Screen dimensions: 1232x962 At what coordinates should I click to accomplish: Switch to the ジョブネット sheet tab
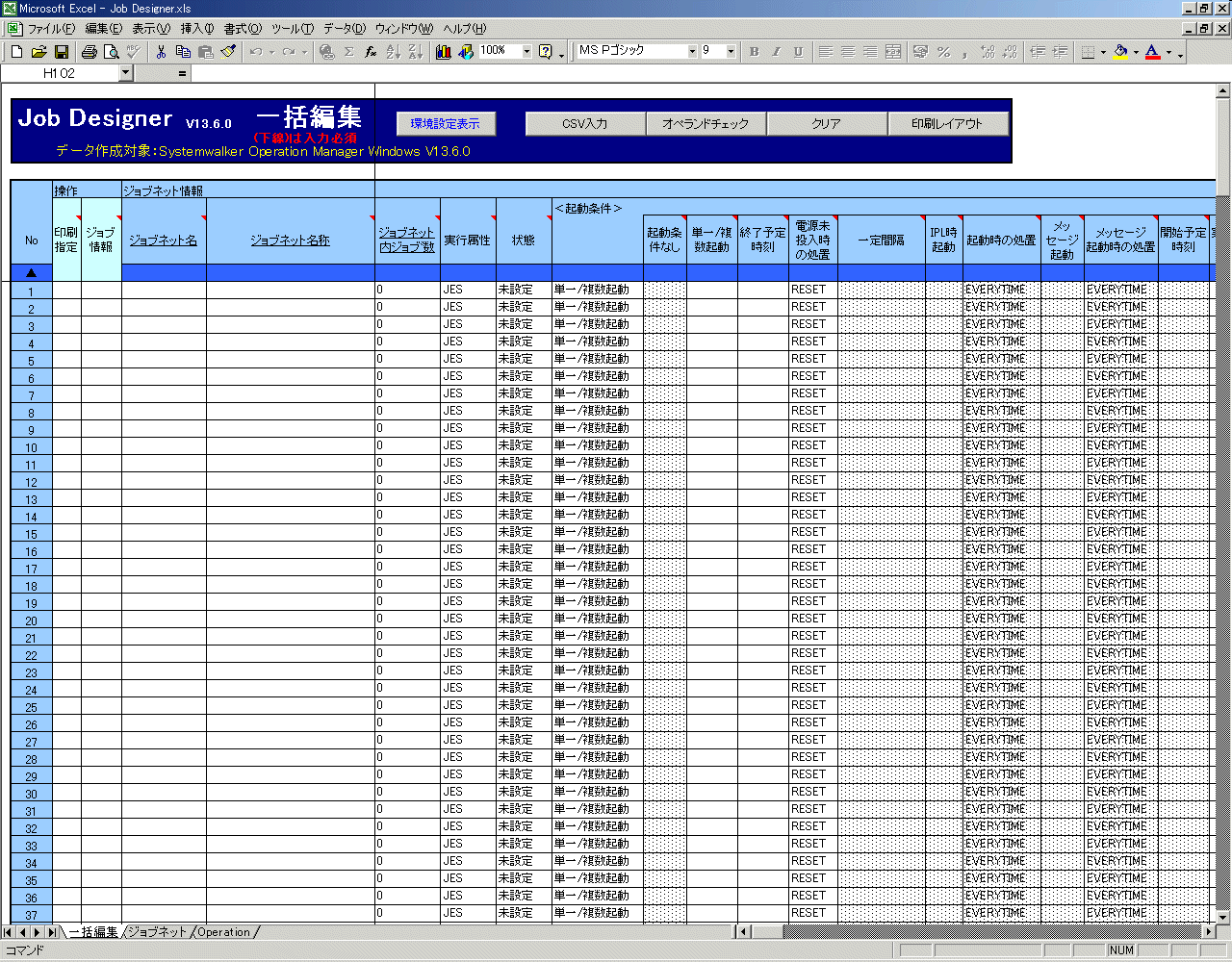157,932
